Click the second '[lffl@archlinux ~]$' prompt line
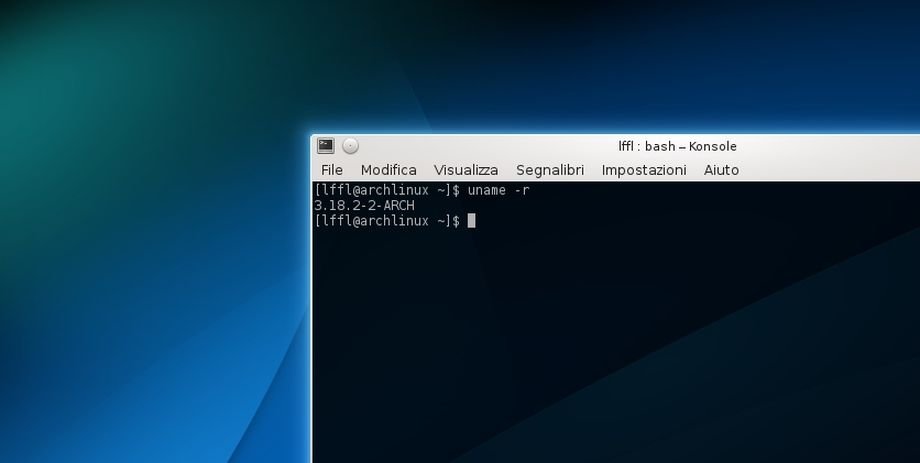Viewport: 920px width, 463px height. [387, 220]
